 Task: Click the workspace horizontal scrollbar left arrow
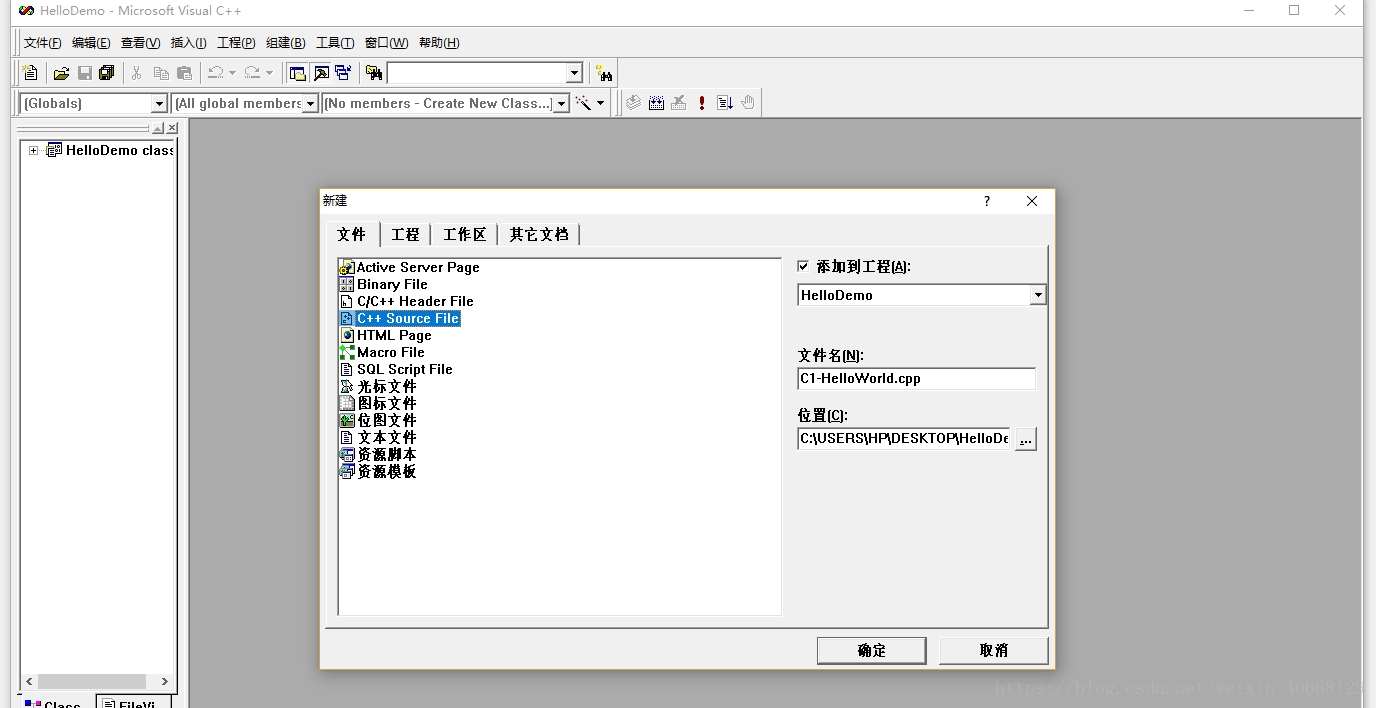[30, 682]
